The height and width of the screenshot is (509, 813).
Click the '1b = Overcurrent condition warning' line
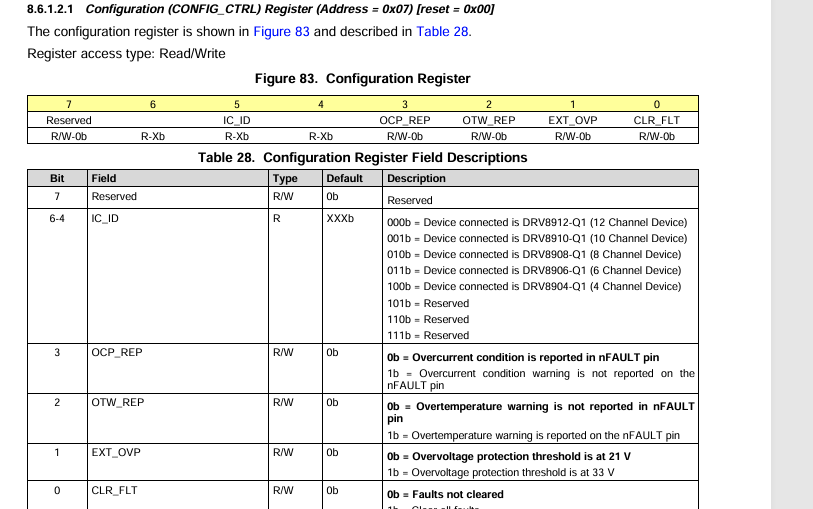click(x=541, y=379)
